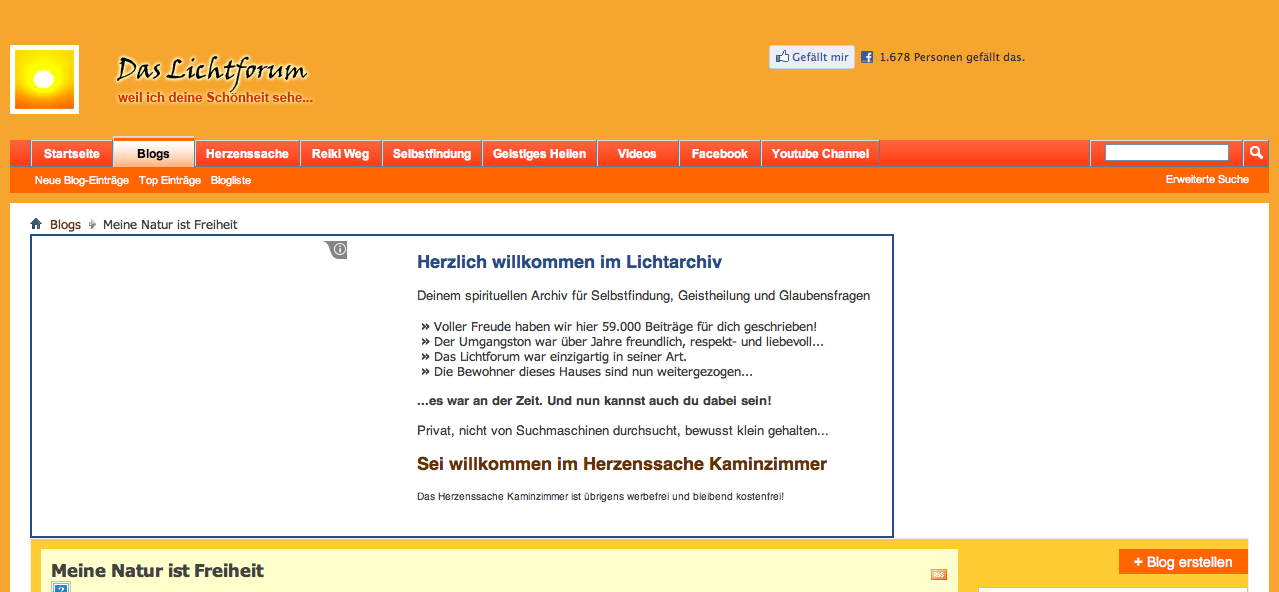
Task: Click the sun logo image
Action: [44, 79]
